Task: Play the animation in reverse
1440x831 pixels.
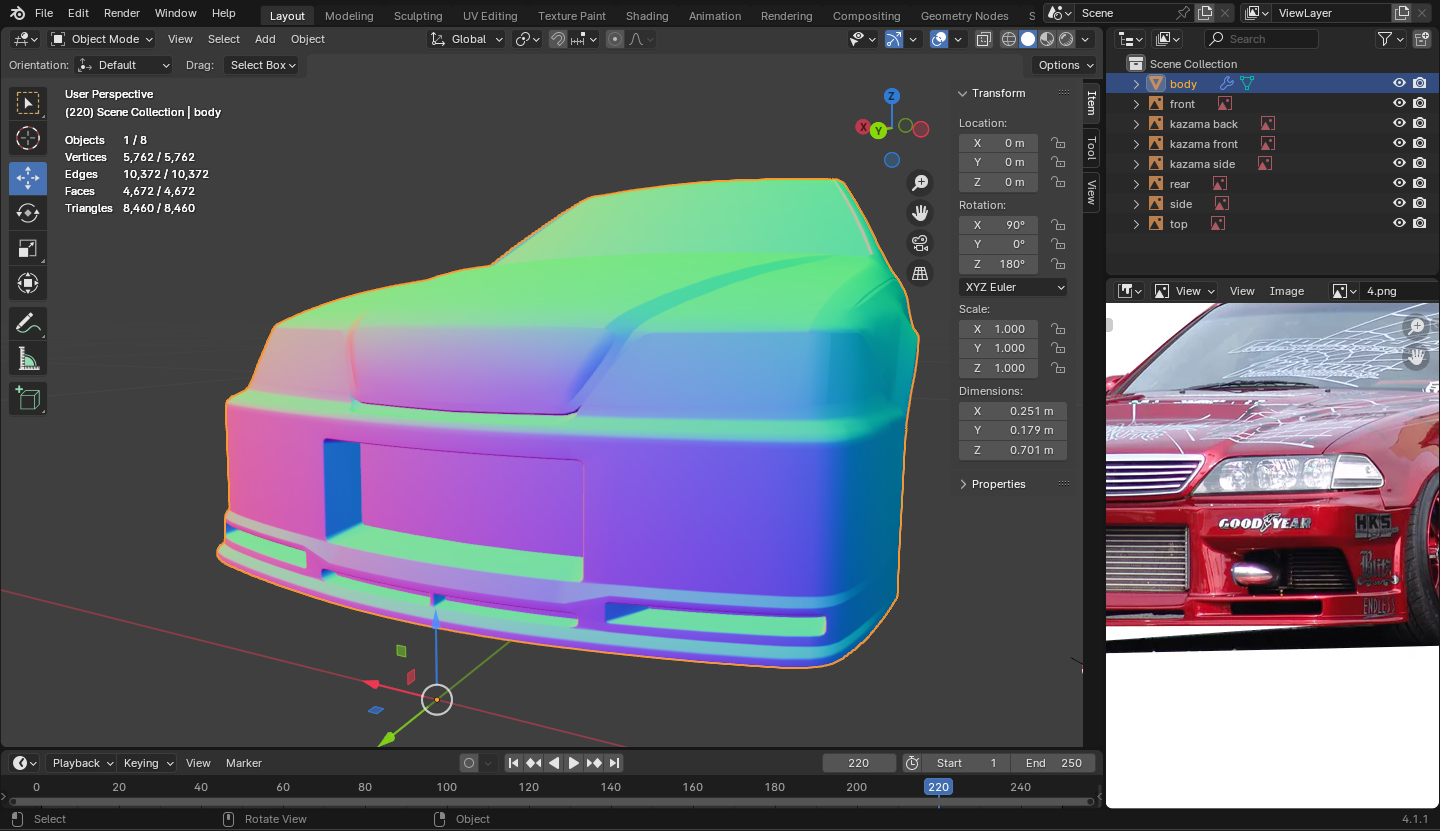Action: (554, 763)
